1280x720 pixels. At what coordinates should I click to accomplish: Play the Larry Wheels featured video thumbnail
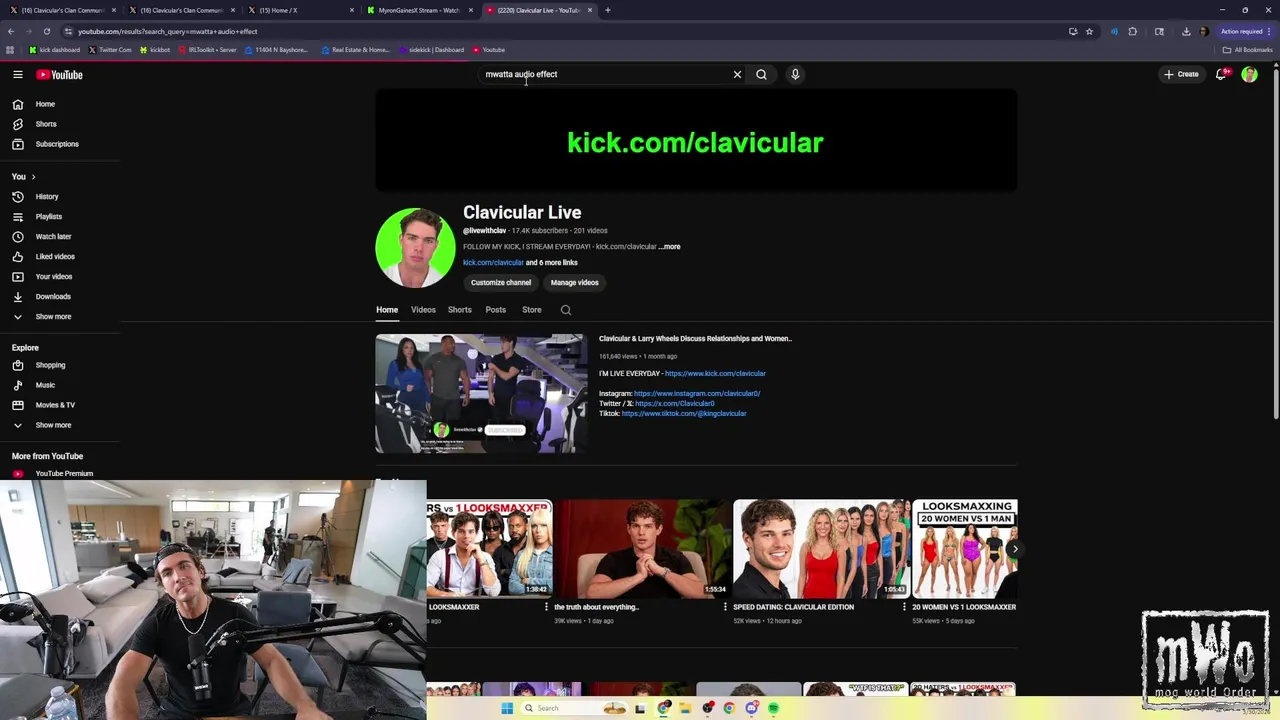tap(481, 394)
